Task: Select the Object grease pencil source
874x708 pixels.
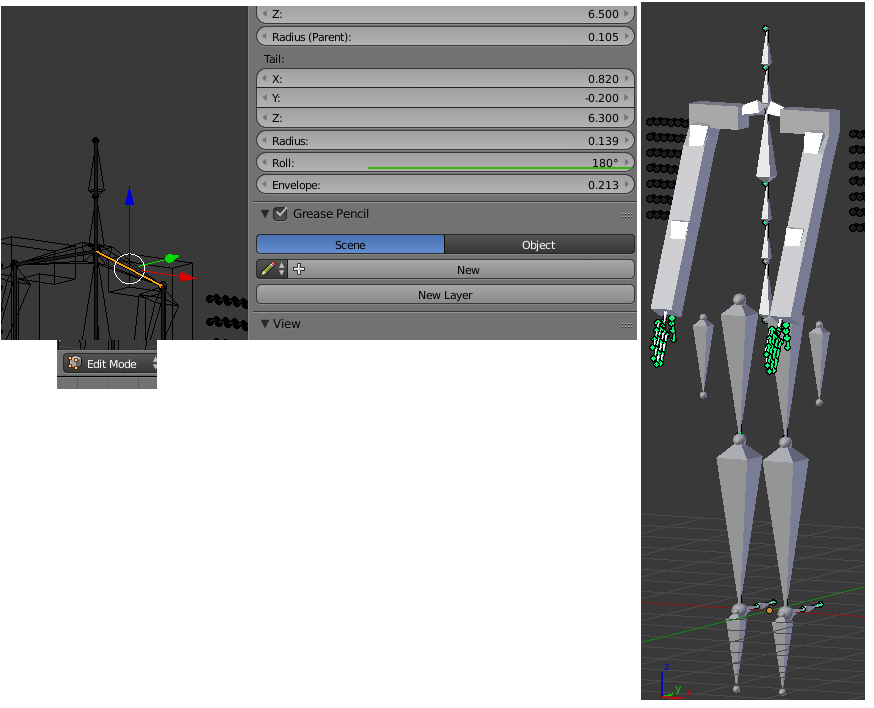Action: 539,245
